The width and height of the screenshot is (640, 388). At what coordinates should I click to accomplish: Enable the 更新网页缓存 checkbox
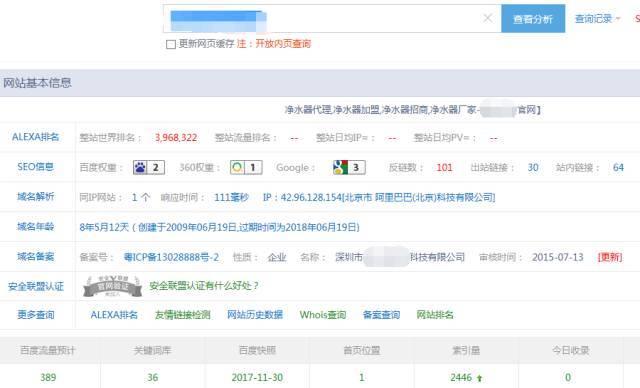point(171,44)
